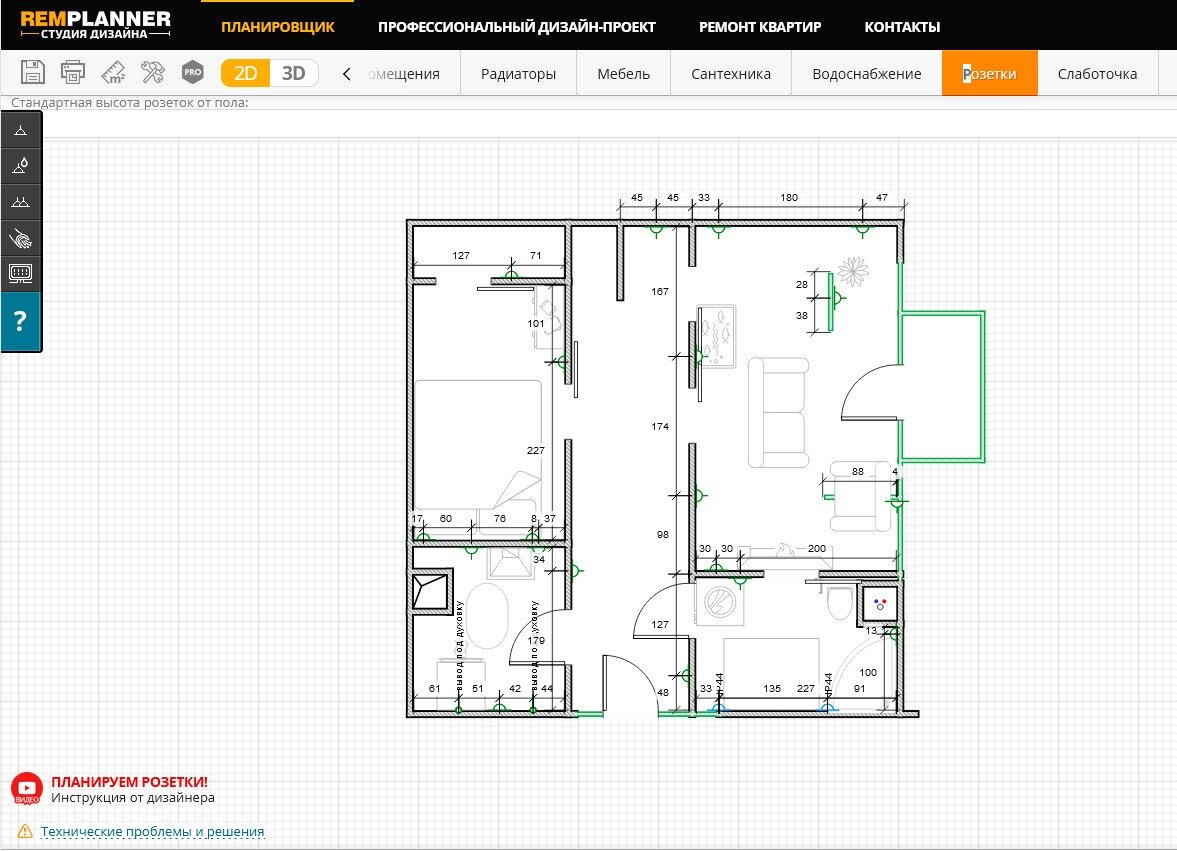Open the help question mark panel
Image resolution: width=1177 pixels, height=851 pixels.
point(21,321)
